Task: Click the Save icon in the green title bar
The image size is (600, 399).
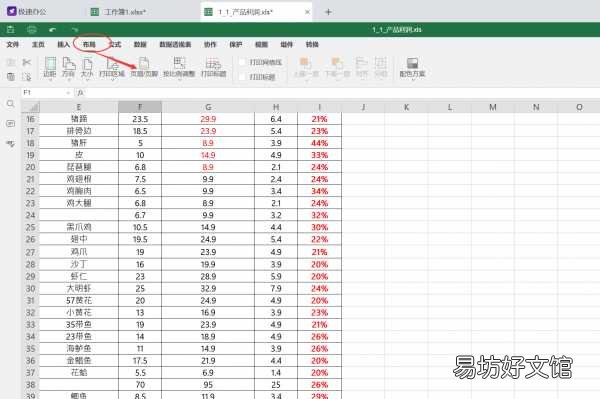Action: tap(11, 29)
